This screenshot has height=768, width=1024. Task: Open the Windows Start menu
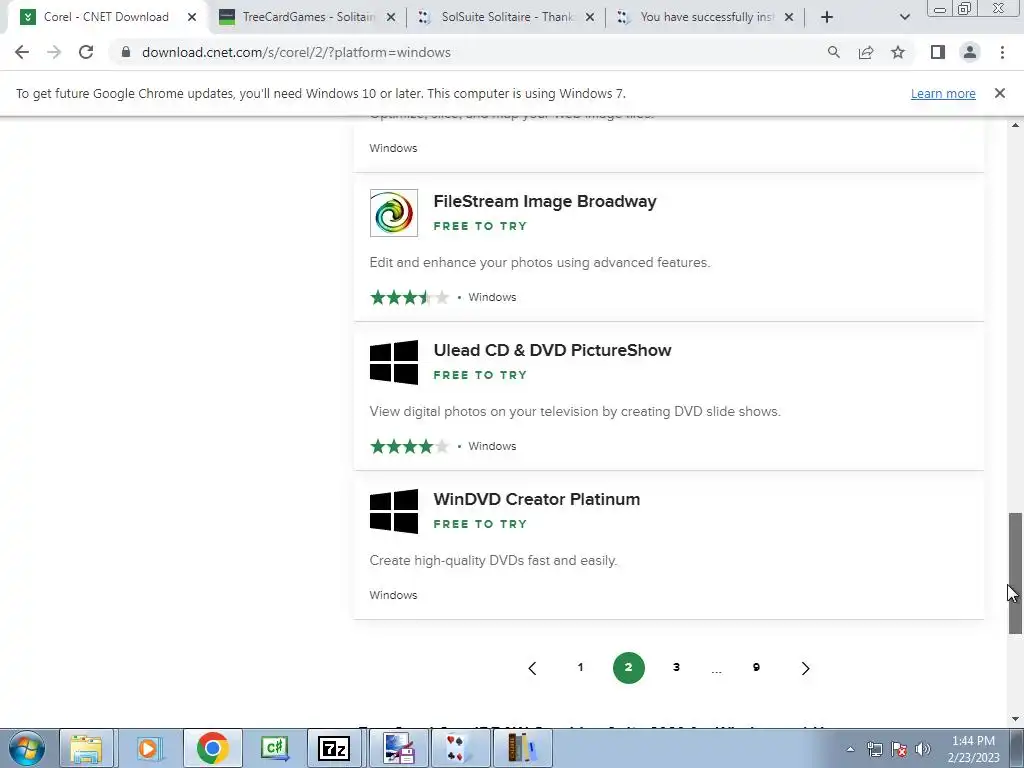click(x=27, y=748)
